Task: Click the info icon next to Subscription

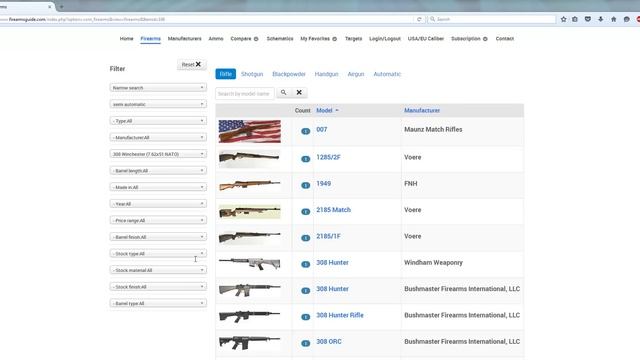Action: pos(485,39)
